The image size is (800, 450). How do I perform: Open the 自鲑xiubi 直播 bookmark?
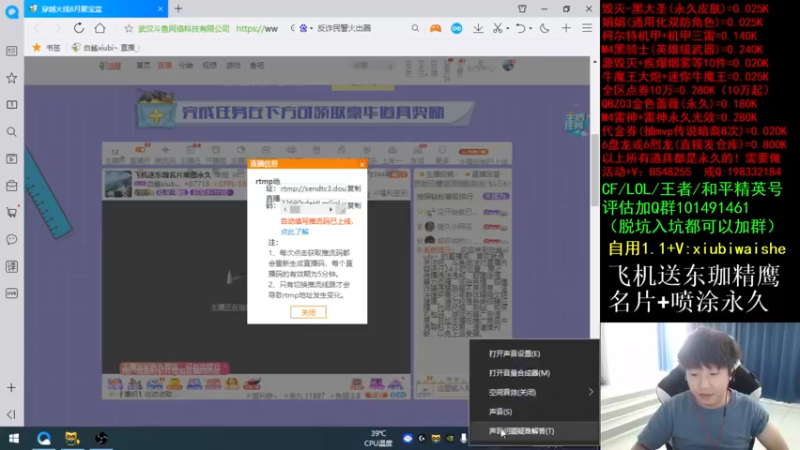click(x=105, y=47)
